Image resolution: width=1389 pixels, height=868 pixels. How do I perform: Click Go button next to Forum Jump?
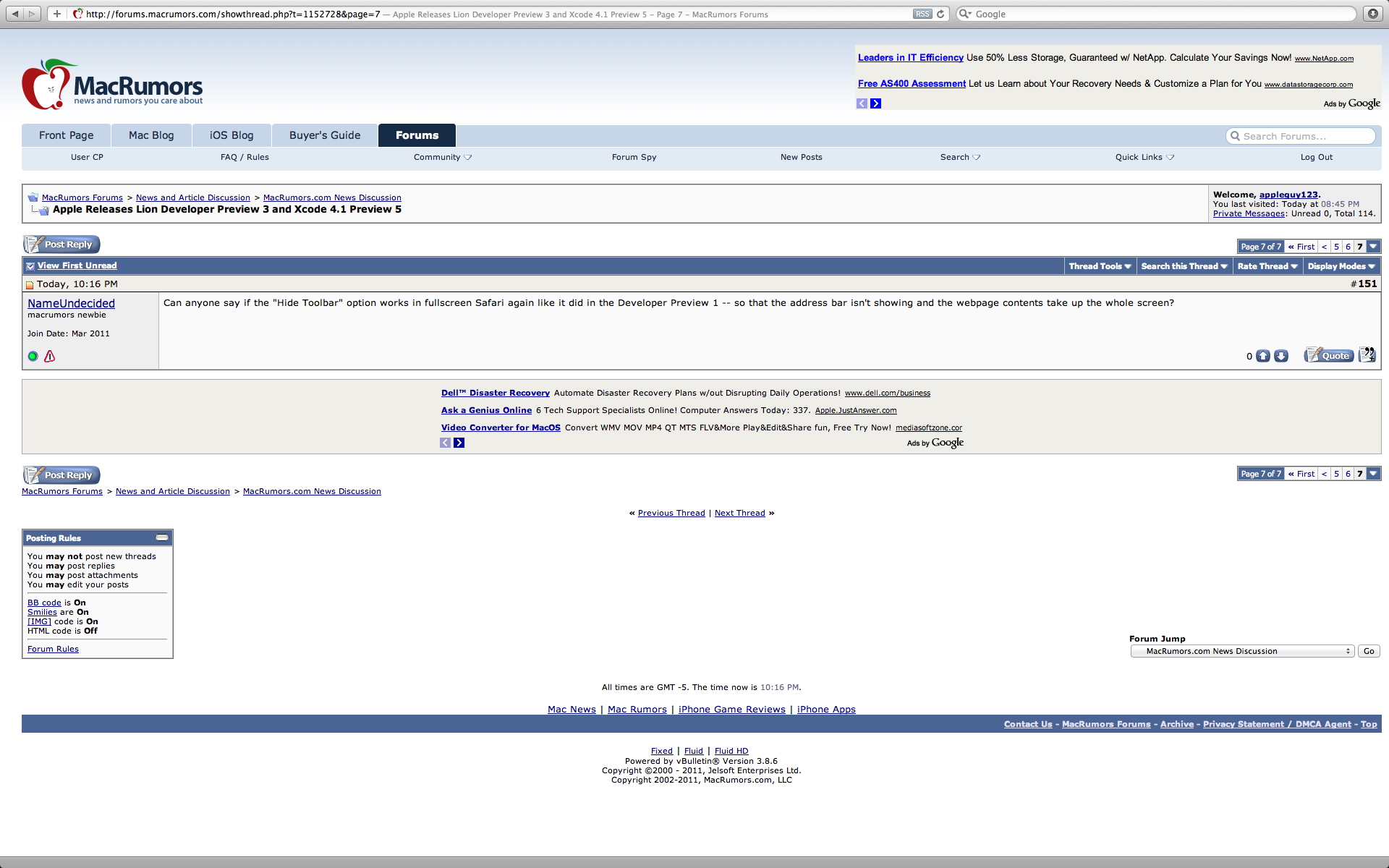pos(1369,651)
